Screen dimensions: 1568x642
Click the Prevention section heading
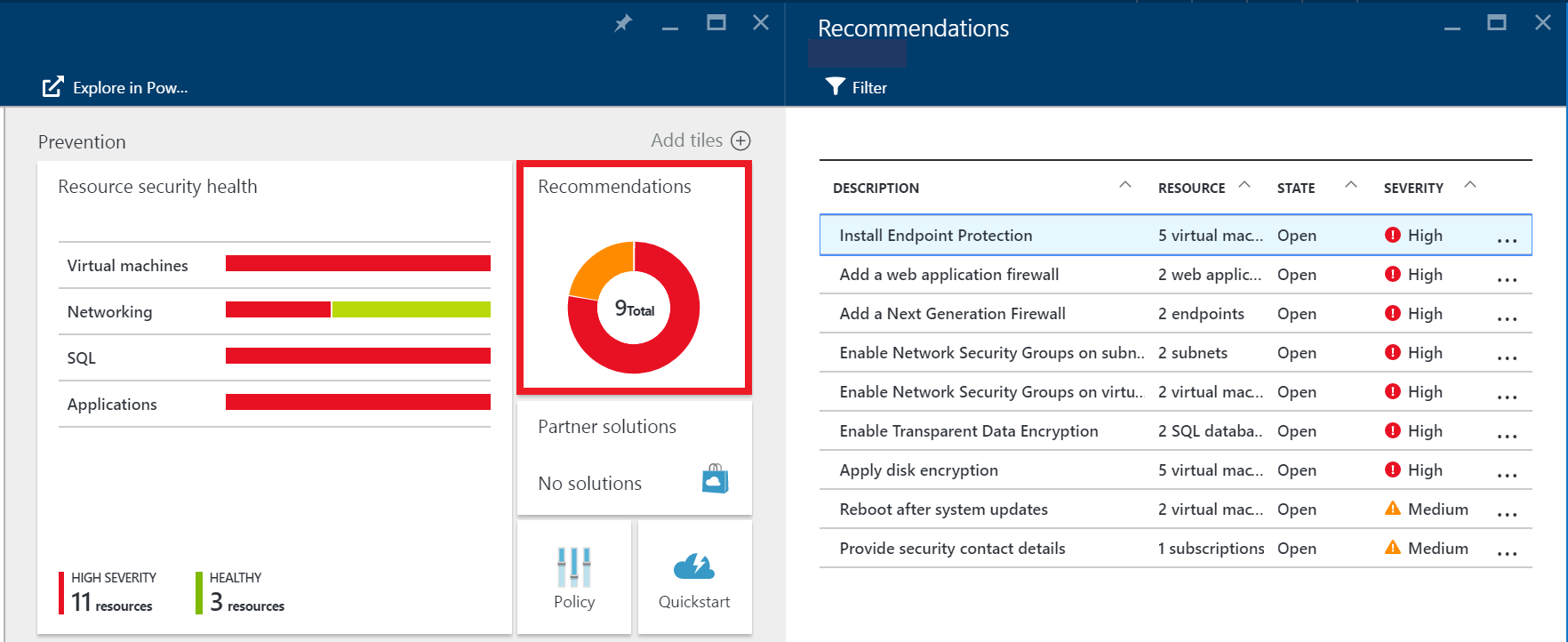[82, 142]
